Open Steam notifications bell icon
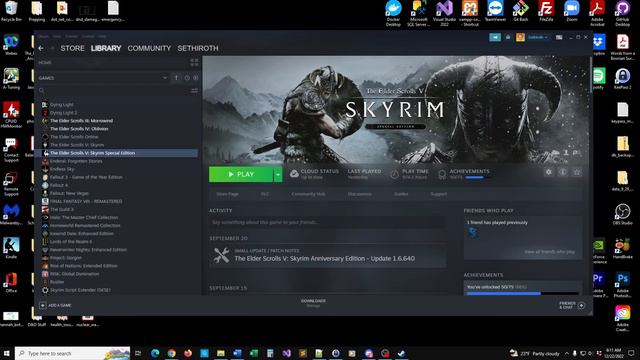The height and width of the screenshot is (360, 640). 508,37
